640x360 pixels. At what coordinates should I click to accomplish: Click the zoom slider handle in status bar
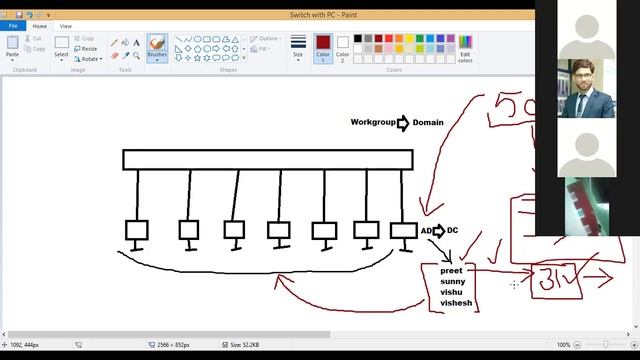[x=606, y=345]
